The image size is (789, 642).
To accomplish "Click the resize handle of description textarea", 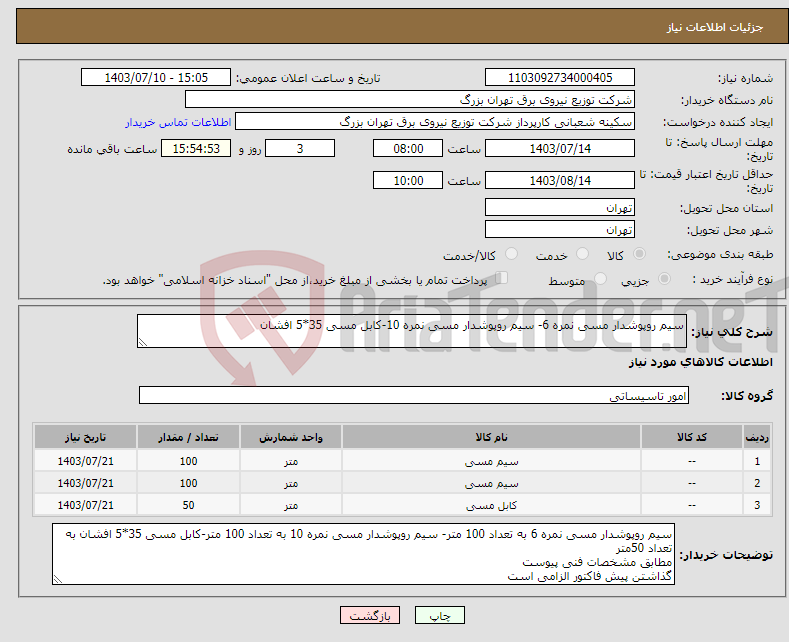I will tap(143, 342).
